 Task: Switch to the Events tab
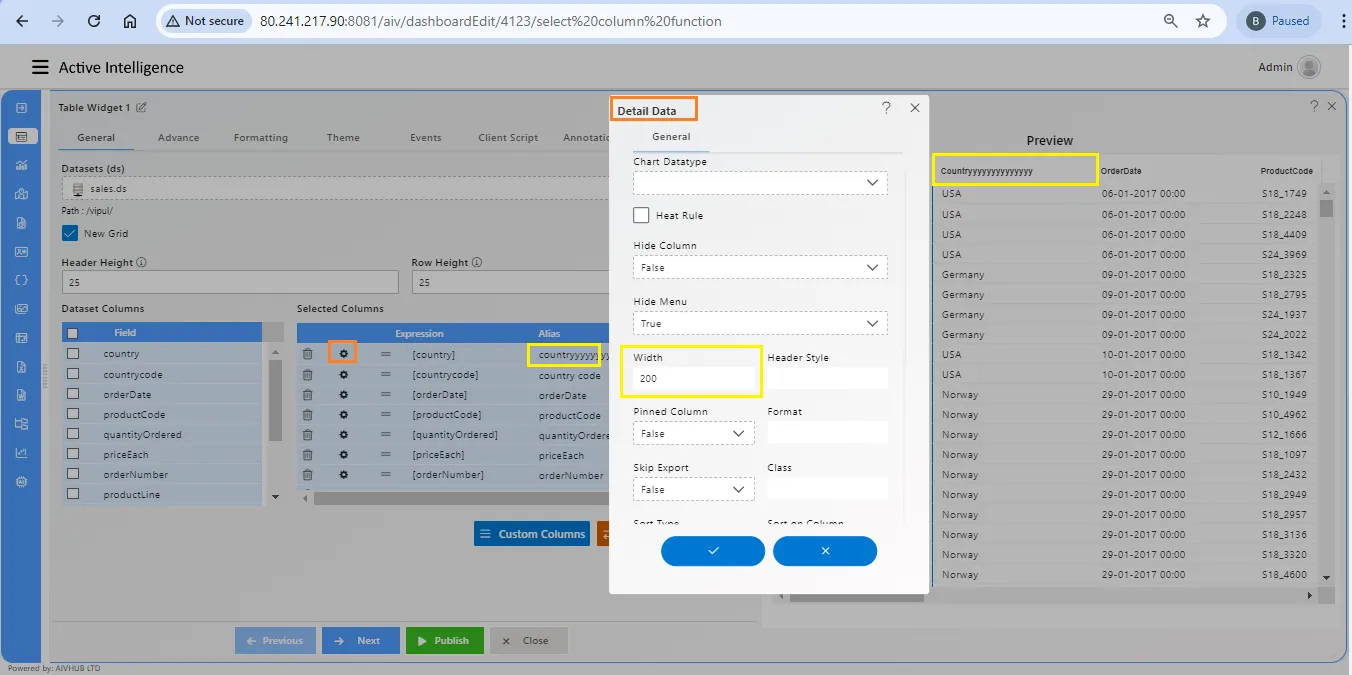(425, 138)
